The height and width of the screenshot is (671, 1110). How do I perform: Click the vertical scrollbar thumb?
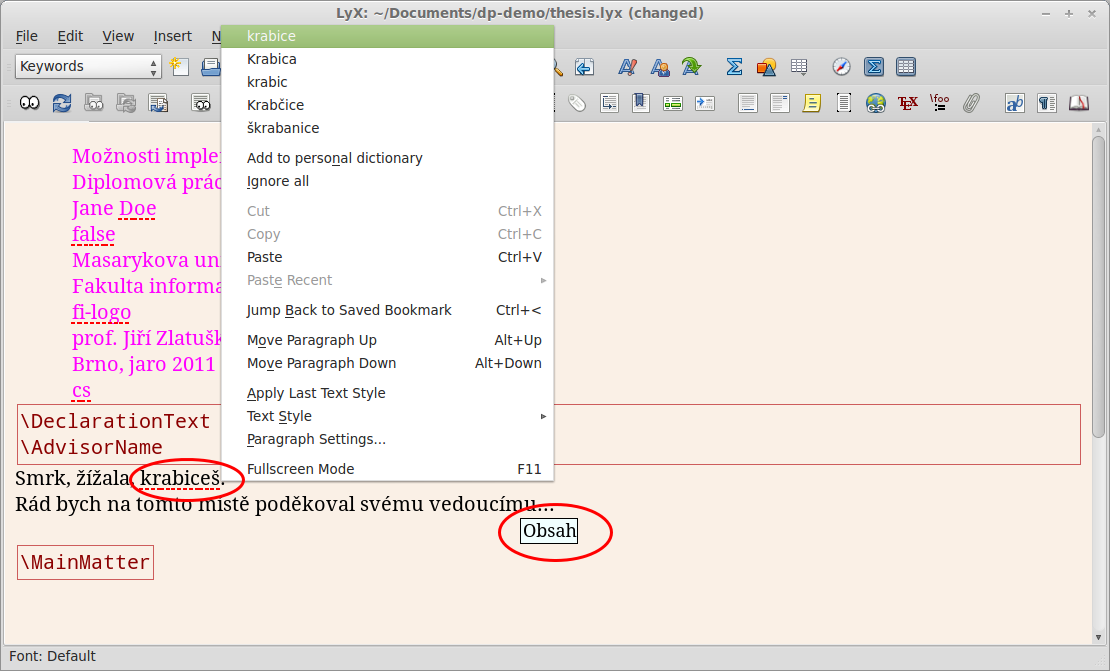[x=1098, y=286]
